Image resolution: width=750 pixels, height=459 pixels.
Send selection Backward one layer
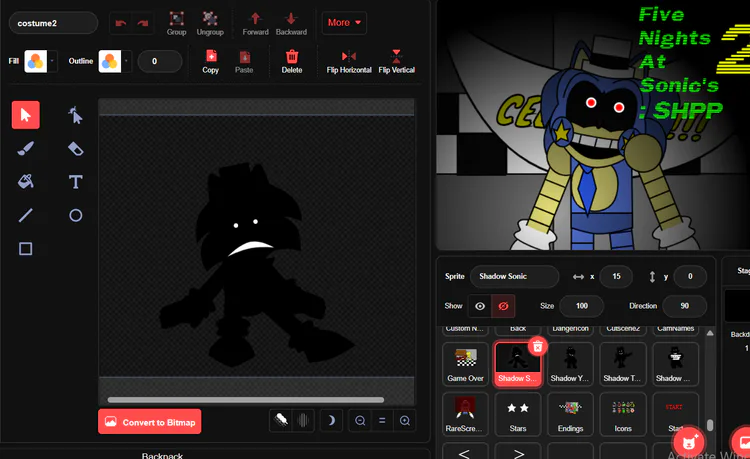click(x=291, y=23)
